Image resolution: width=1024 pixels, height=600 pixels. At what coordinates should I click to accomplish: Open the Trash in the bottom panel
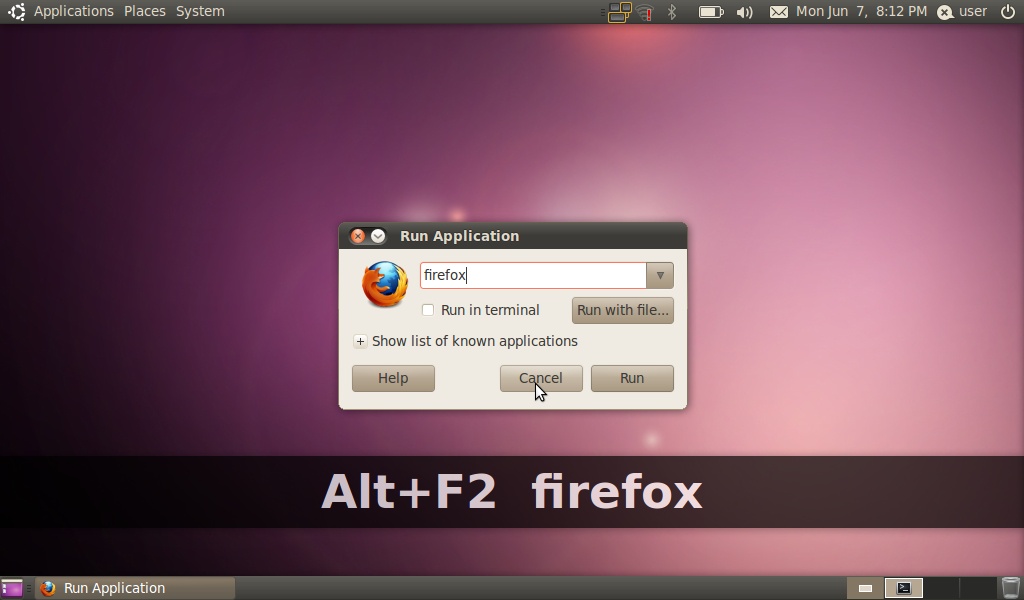pos(1010,588)
